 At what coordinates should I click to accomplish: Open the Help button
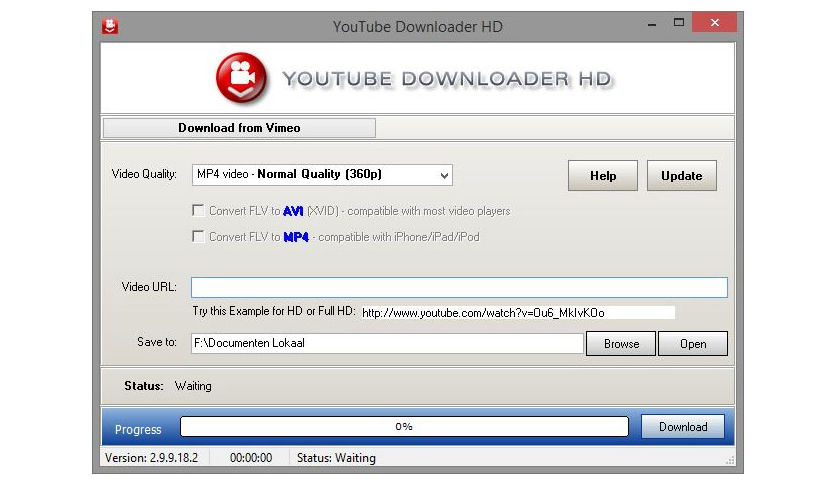pyautogui.click(x=603, y=175)
